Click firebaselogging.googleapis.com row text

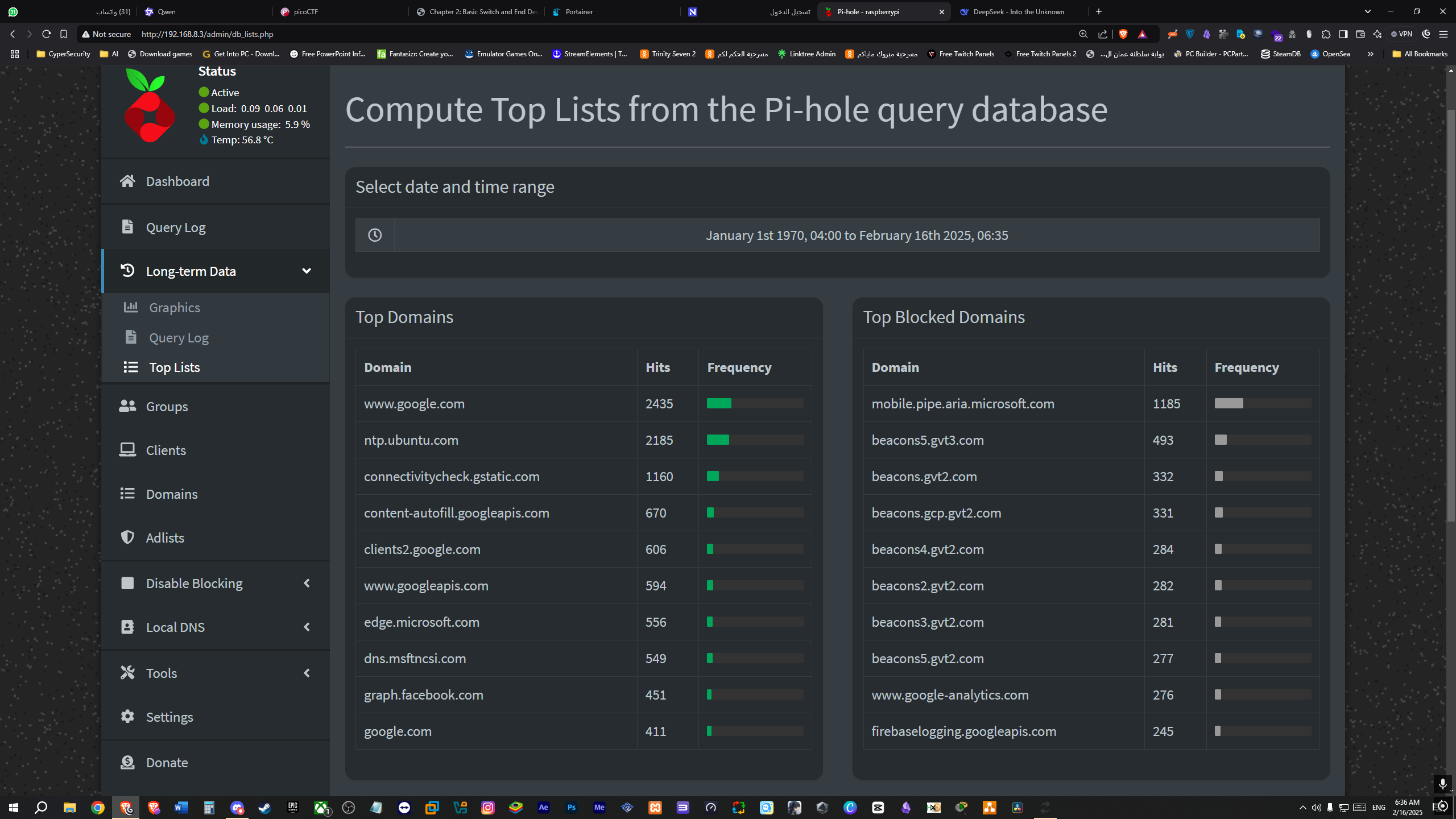point(964,731)
